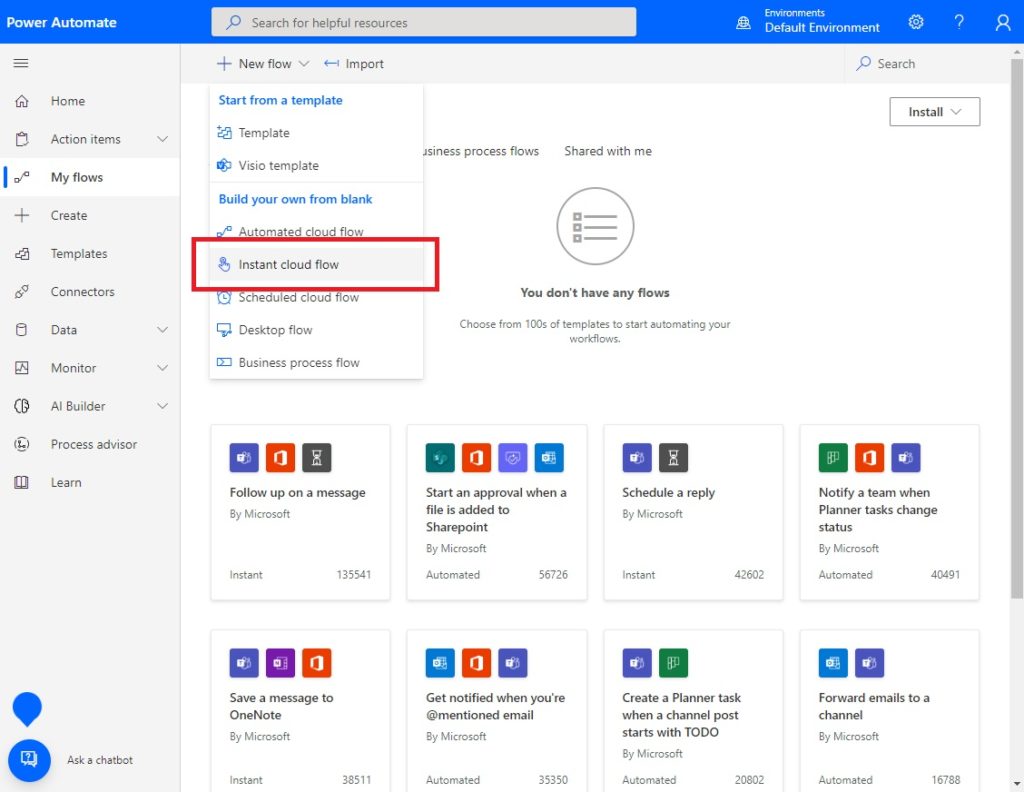This screenshot has width=1024, height=792.
Task: Click the scrollbar down arrow
Action: tap(1017, 784)
